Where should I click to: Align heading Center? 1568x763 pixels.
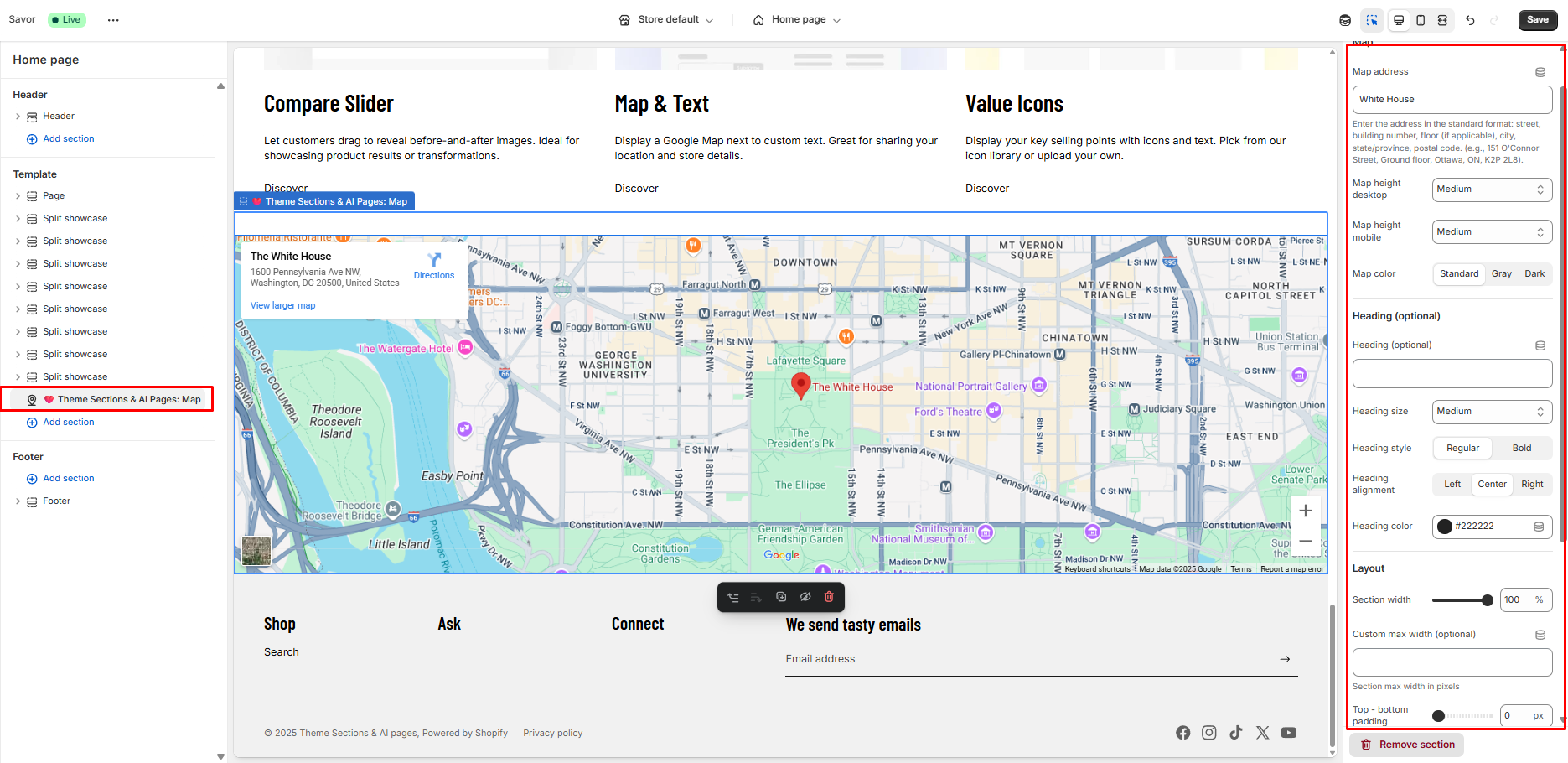click(x=1492, y=485)
